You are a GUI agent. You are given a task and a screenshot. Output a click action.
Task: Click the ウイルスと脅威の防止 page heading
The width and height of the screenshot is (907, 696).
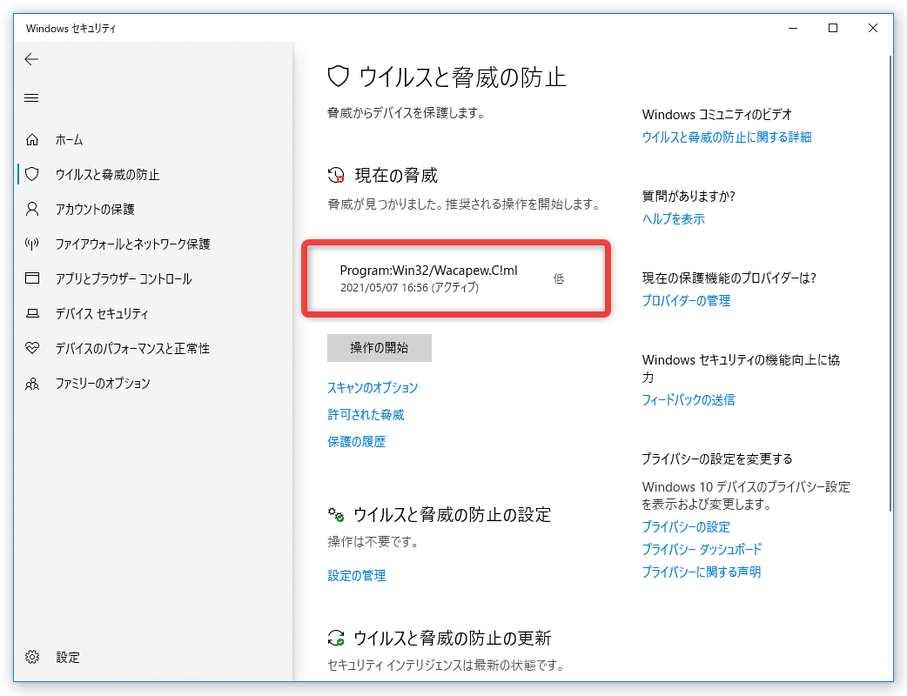(462, 77)
